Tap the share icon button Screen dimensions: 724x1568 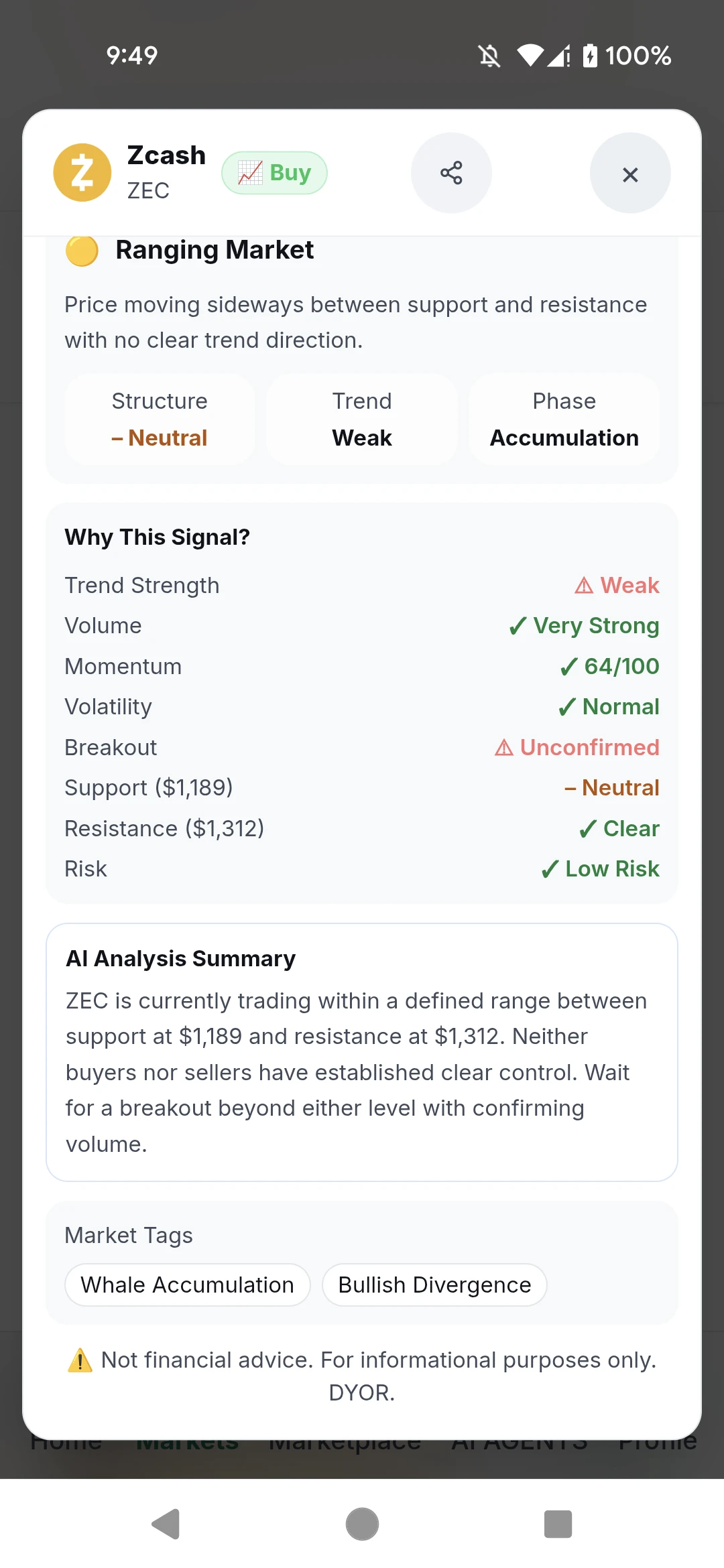451,173
